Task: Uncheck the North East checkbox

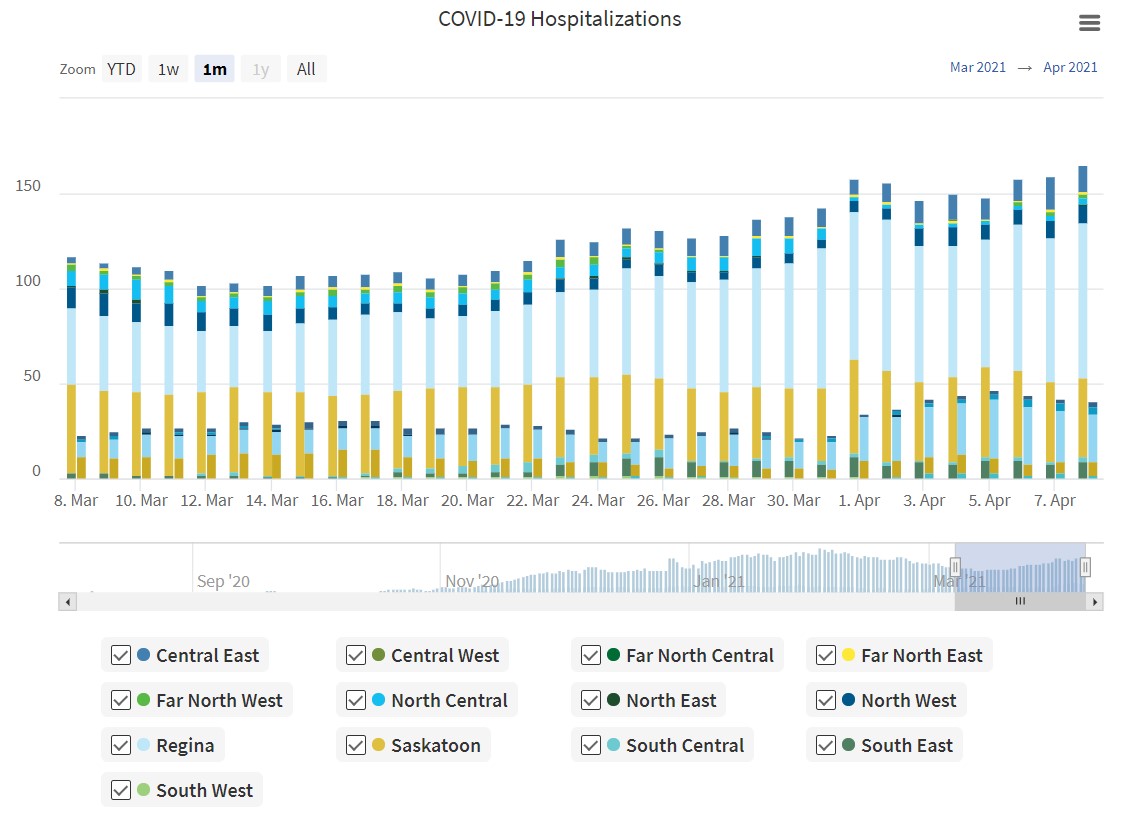Action: 591,700
